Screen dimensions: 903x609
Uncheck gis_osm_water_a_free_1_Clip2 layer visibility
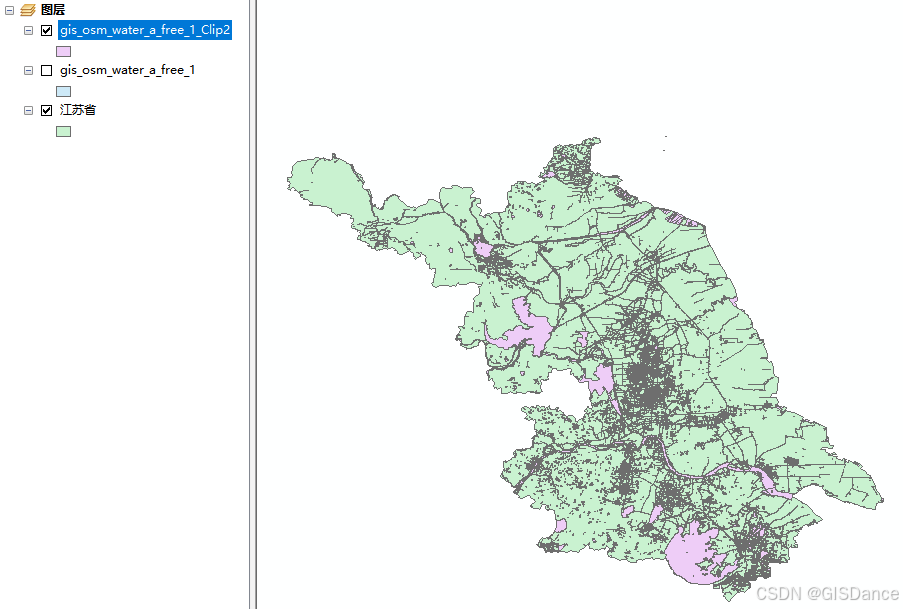[x=47, y=31]
